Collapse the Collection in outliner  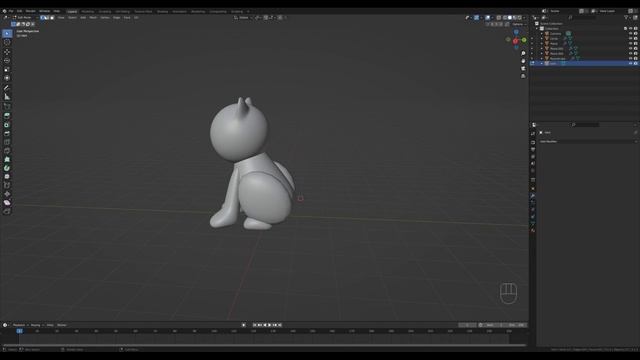(x=537, y=29)
